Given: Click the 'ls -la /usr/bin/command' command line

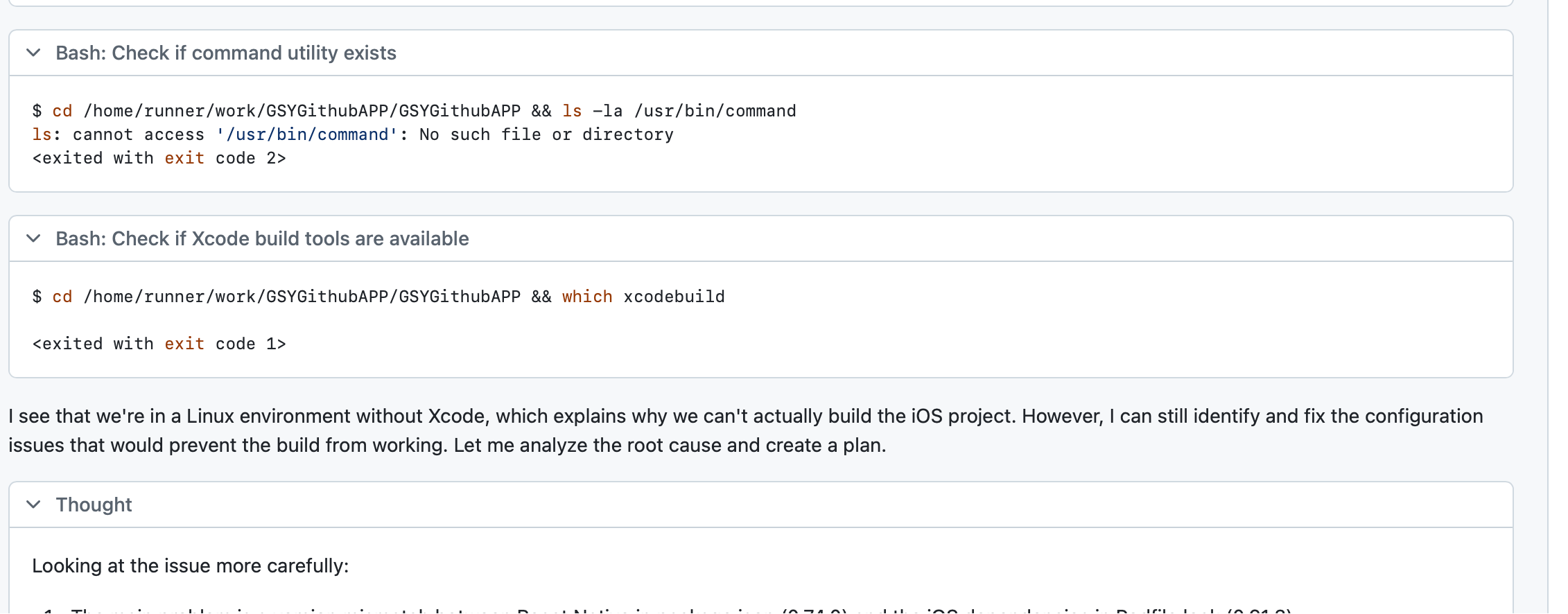Looking at the screenshot, I should tap(414, 111).
